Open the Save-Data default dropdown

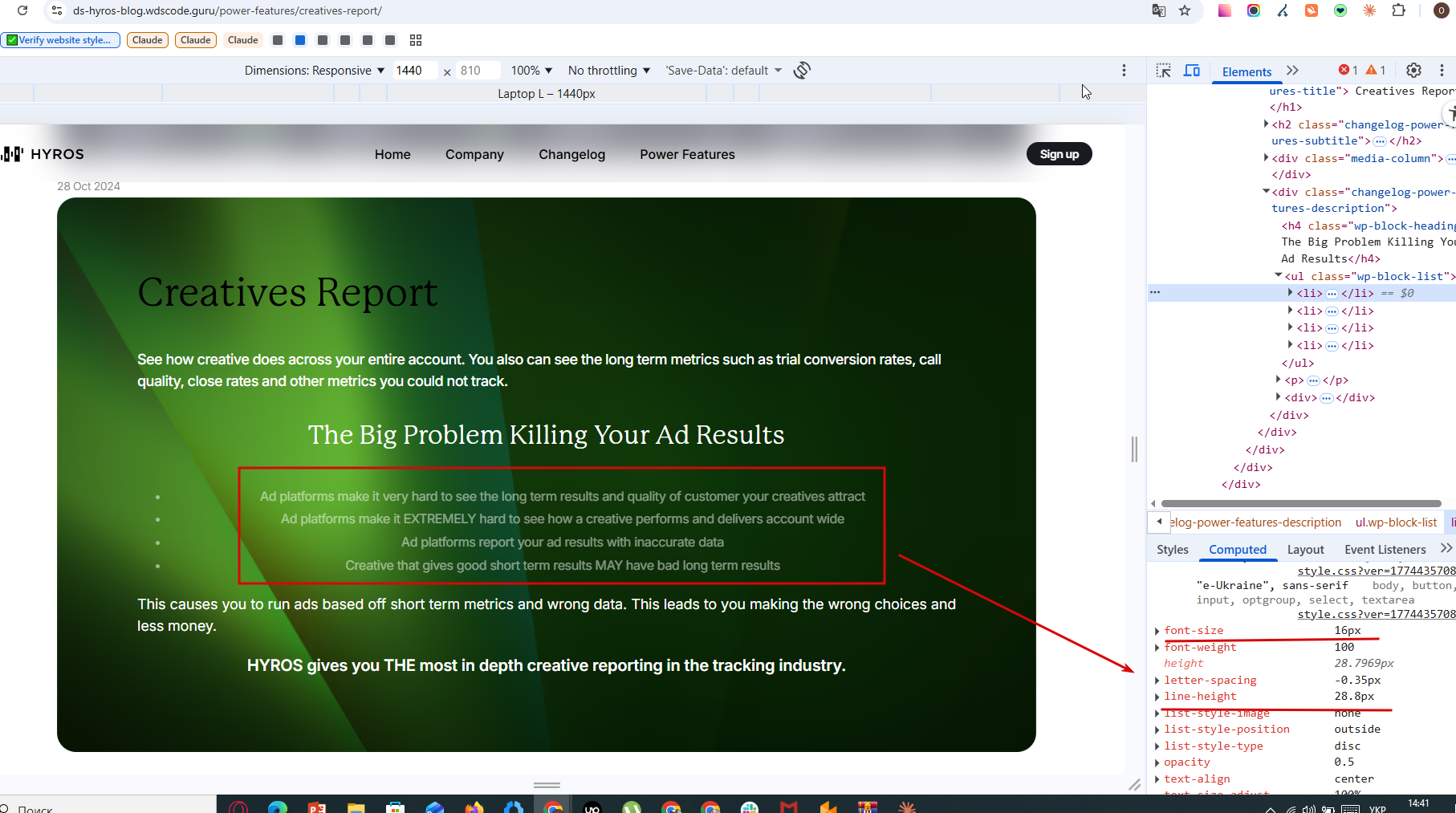pyautogui.click(x=724, y=71)
